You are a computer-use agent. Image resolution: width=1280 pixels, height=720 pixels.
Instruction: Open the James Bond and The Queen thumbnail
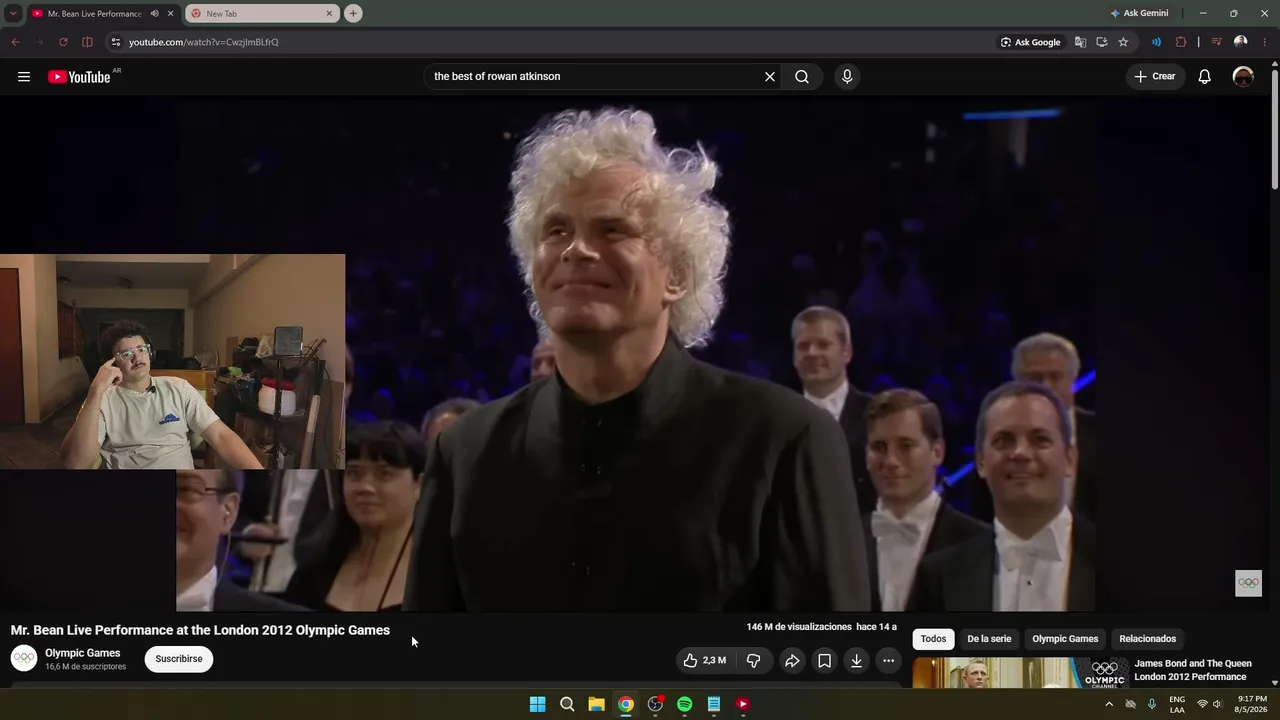pos(1020,672)
